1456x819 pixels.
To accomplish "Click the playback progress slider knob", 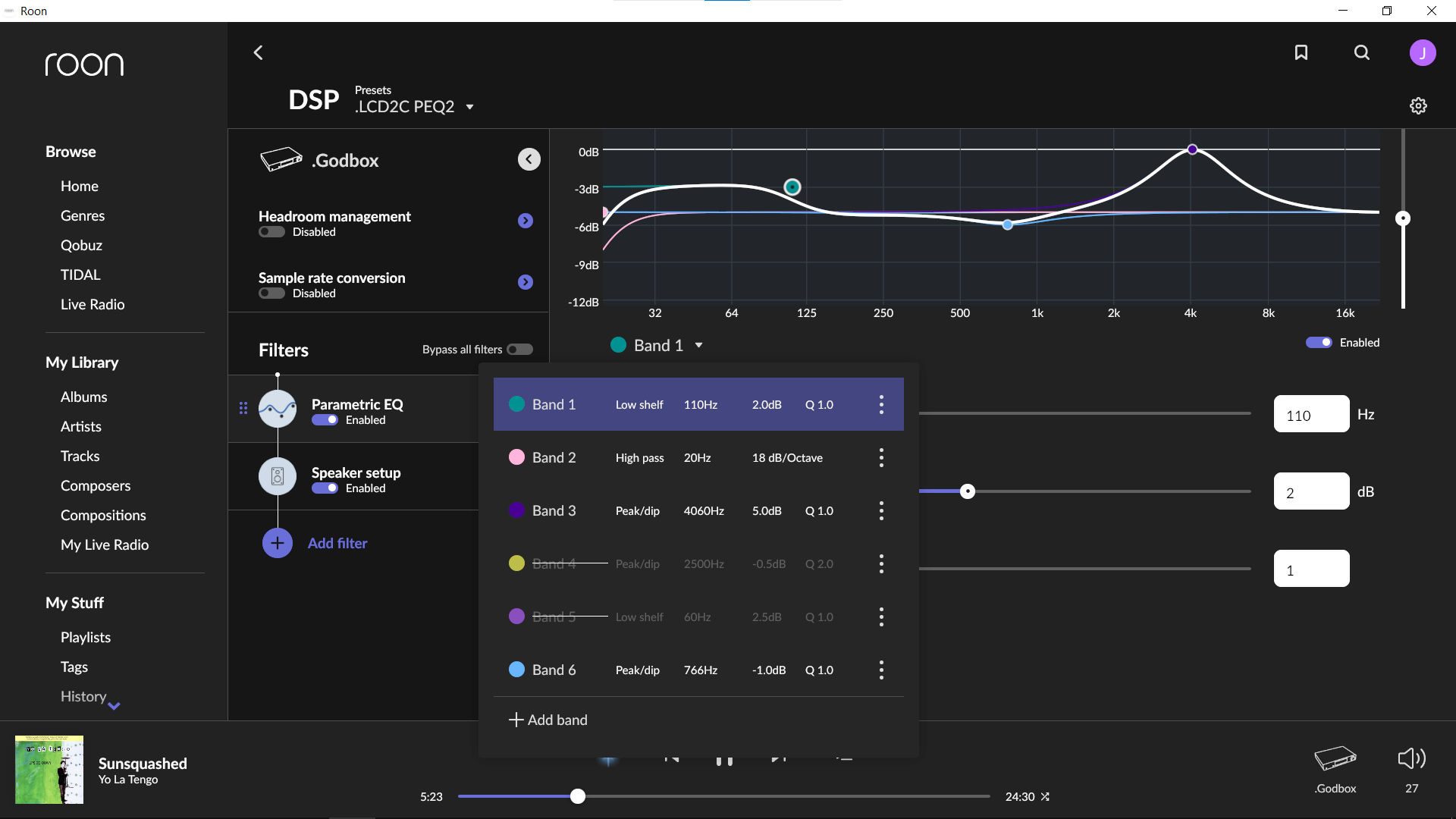I will click(578, 796).
